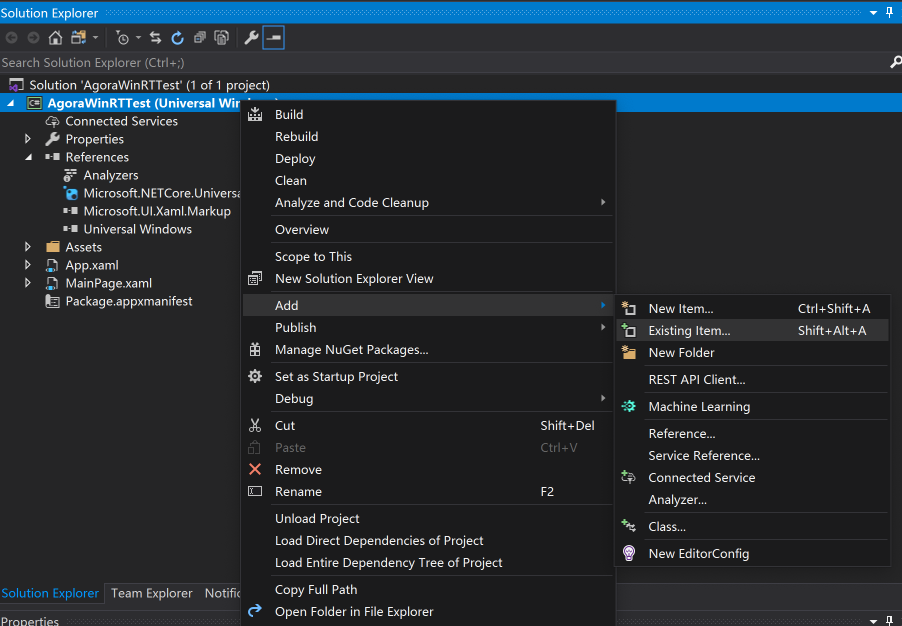Pin the Solution Explorer panel with pushpin
902x626 pixels.
(889, 12)
